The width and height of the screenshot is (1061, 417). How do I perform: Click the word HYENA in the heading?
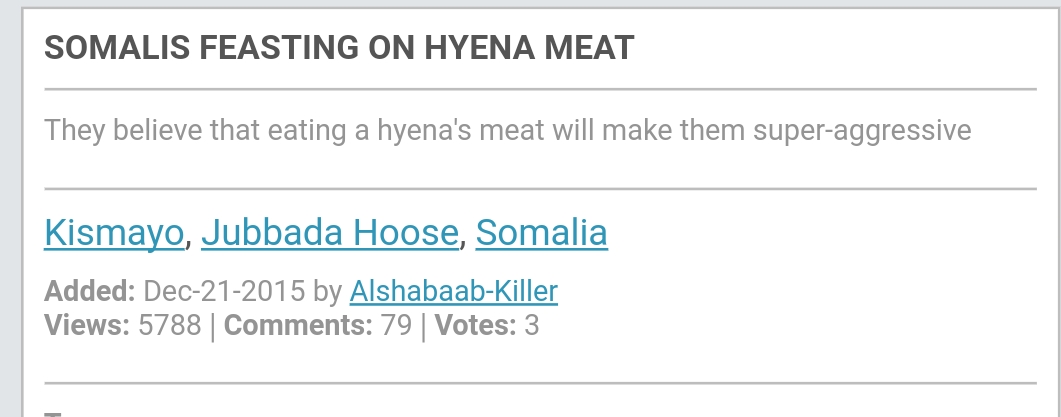[480, 47]
